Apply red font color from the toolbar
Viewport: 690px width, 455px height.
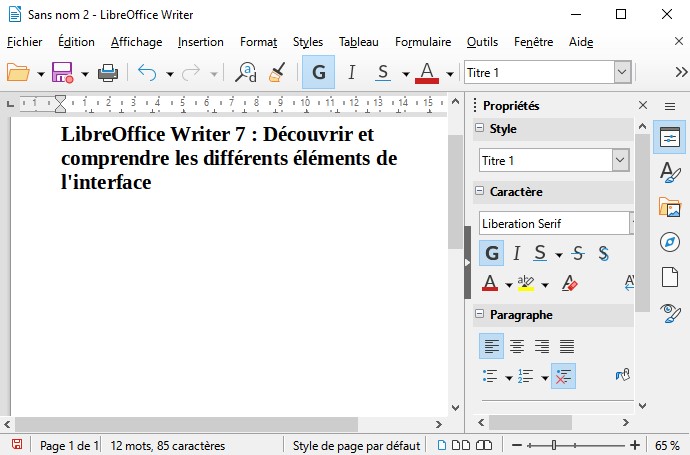[427, 73]
